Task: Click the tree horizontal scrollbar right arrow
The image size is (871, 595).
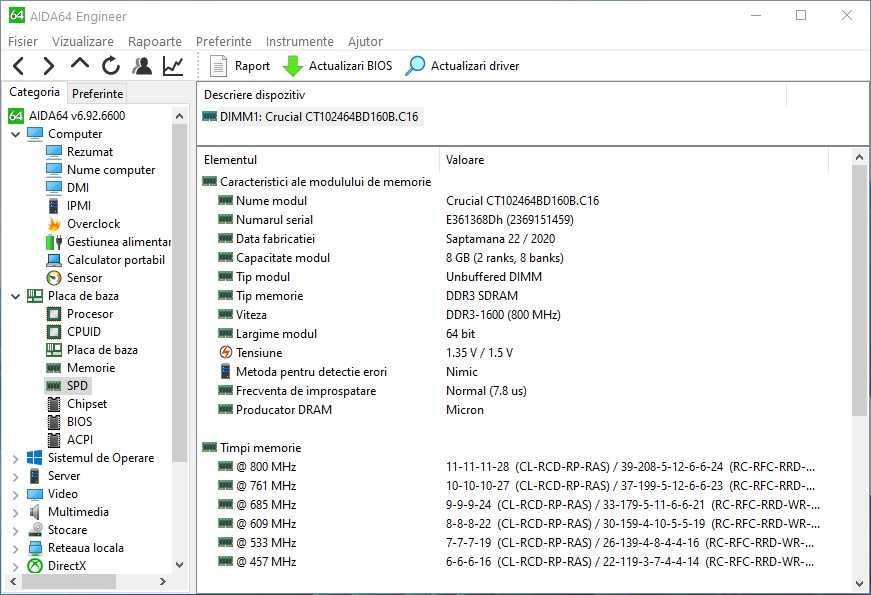Action: [163, 582]
